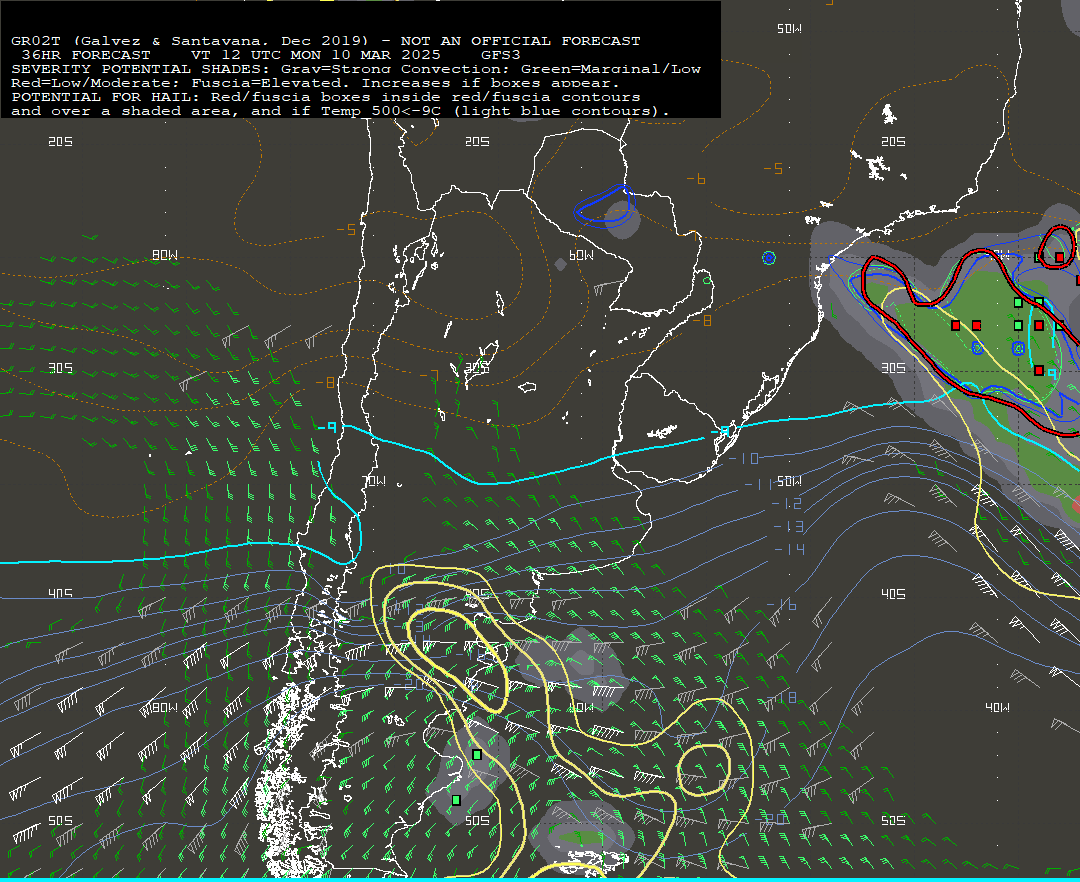The image size is (1080, 882).
Task: Click the GR02T title line in header
Action: pyautogui.click(x=326, y=41)
